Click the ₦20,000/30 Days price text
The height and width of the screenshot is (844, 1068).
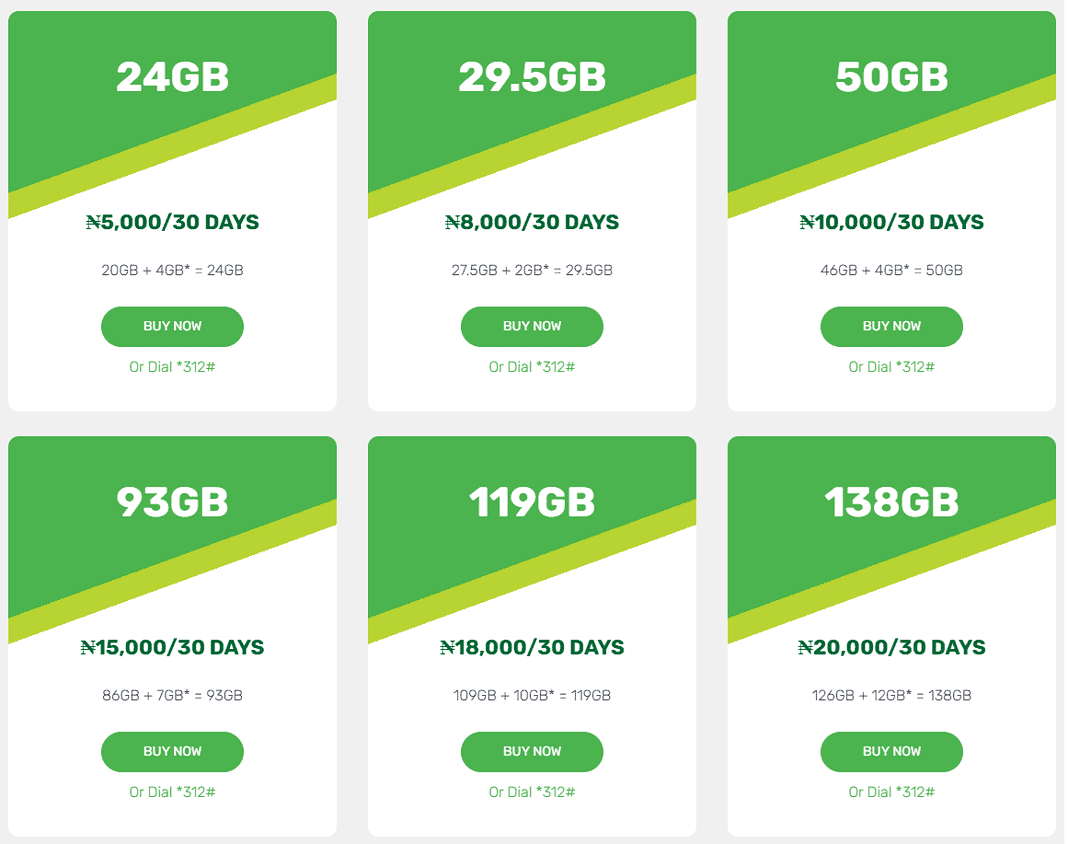coord(891,647)
